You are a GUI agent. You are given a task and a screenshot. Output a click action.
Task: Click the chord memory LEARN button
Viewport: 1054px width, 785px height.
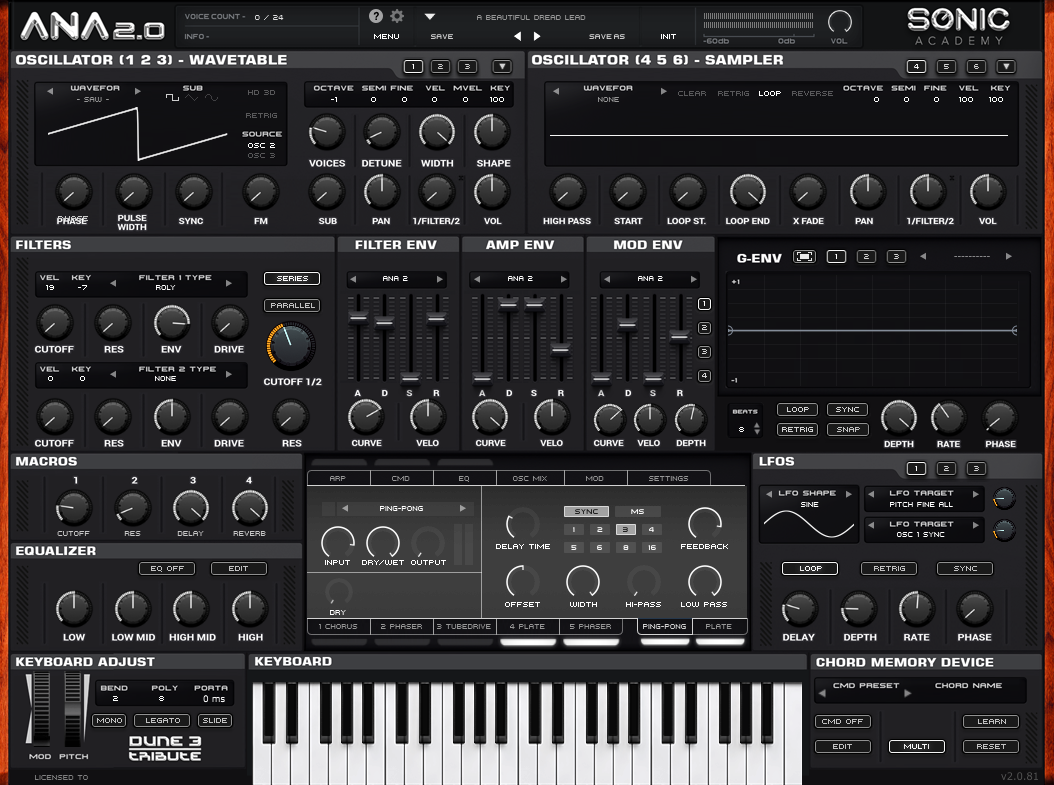[x=991, y=721]
